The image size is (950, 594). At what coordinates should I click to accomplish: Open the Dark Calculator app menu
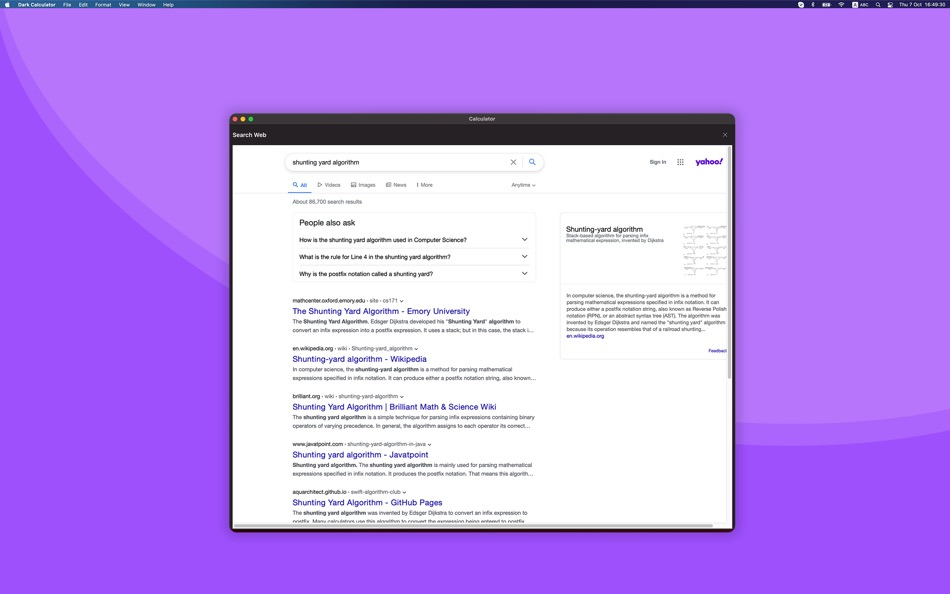(x=36, y=4)
